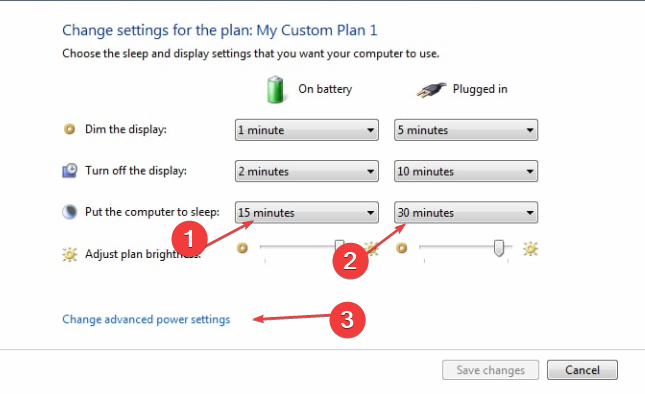645x394 pixels.
Task: Open the 15 minutes sleep dropdown
Action: [307, 212]
